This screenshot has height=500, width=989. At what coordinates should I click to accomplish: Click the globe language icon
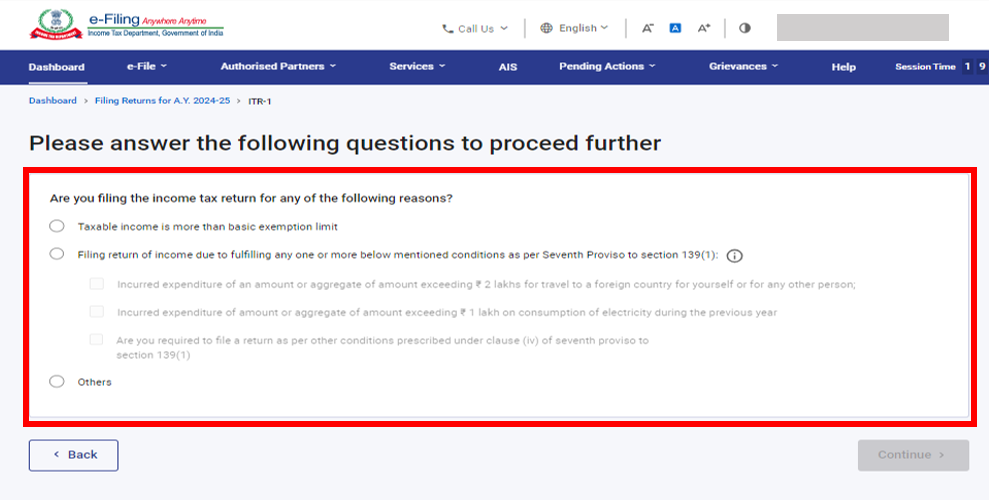[x=546, y=28]
